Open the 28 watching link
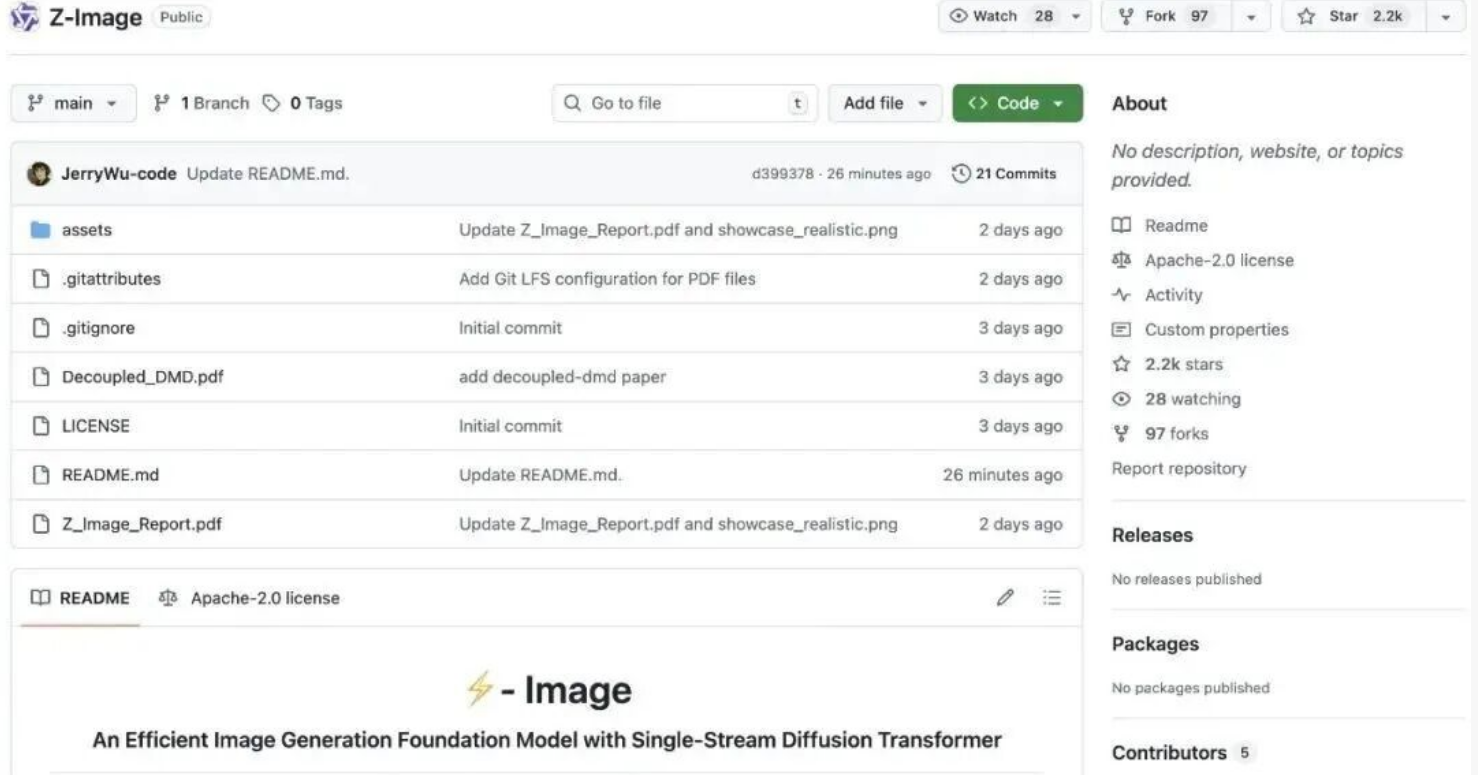1478x775 pixels. (1193, 399)
